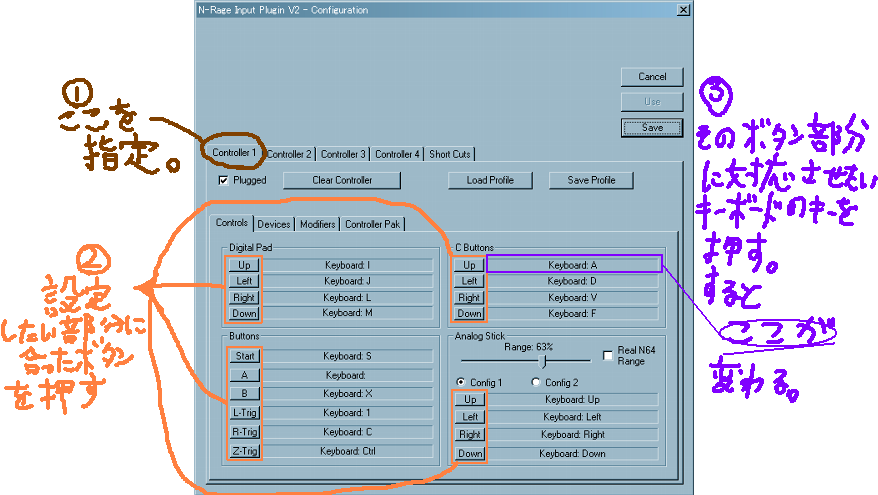Assign Analog Stick Left mapping
Viewport: 878px width, 495px height.
pyautogui.click(x=470, y=417)
